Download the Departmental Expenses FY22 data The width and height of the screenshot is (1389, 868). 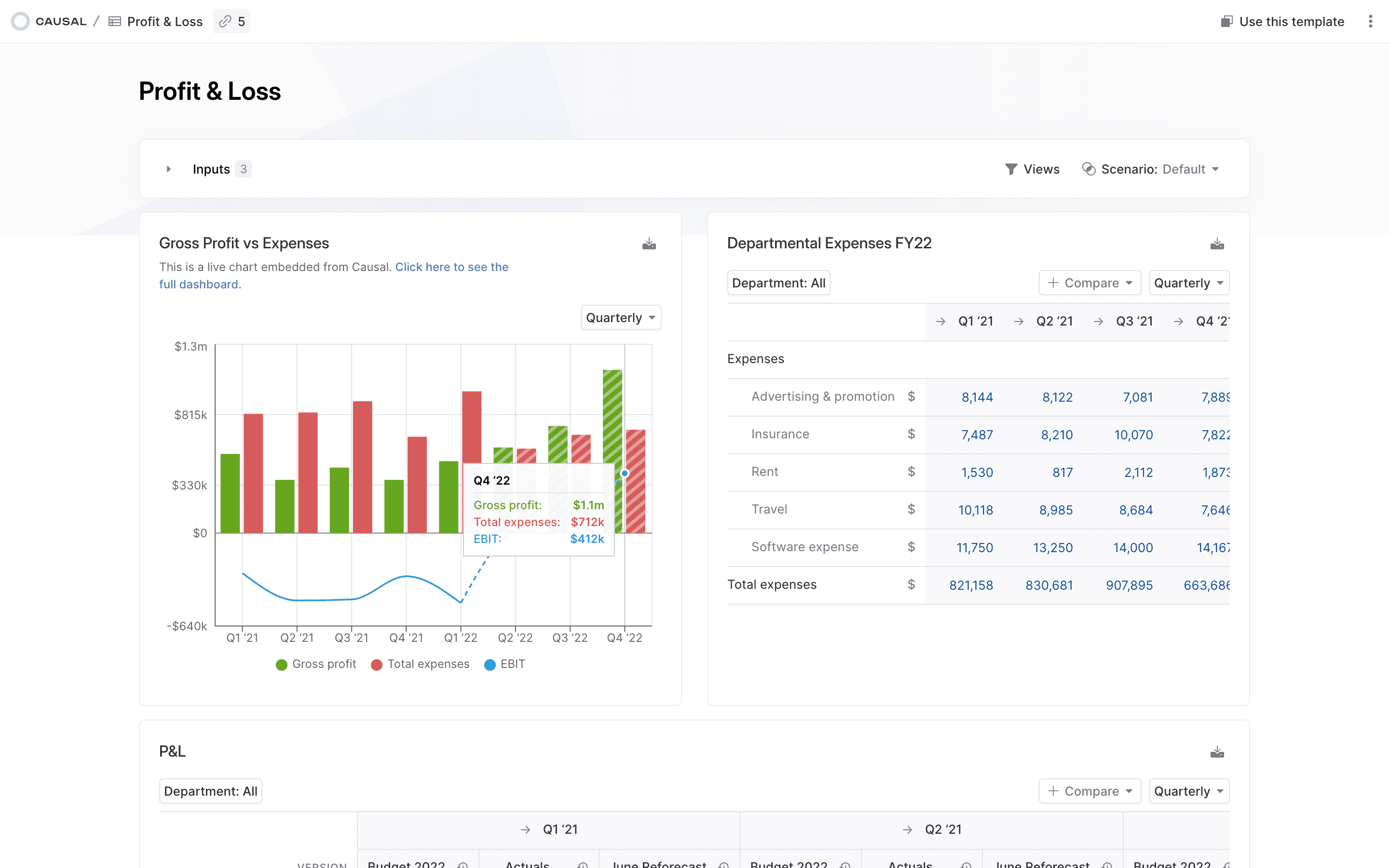(1218, 244)
